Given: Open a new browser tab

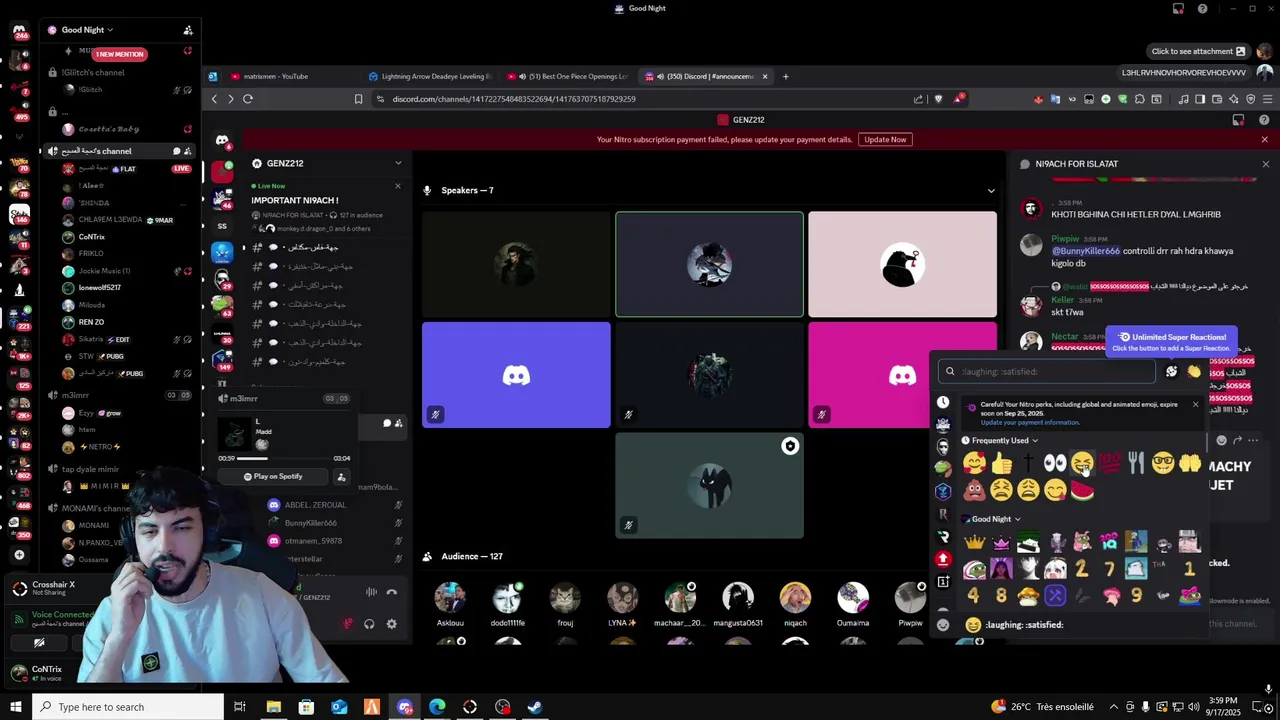Looking at the screenshot, I should pos(785,76).
